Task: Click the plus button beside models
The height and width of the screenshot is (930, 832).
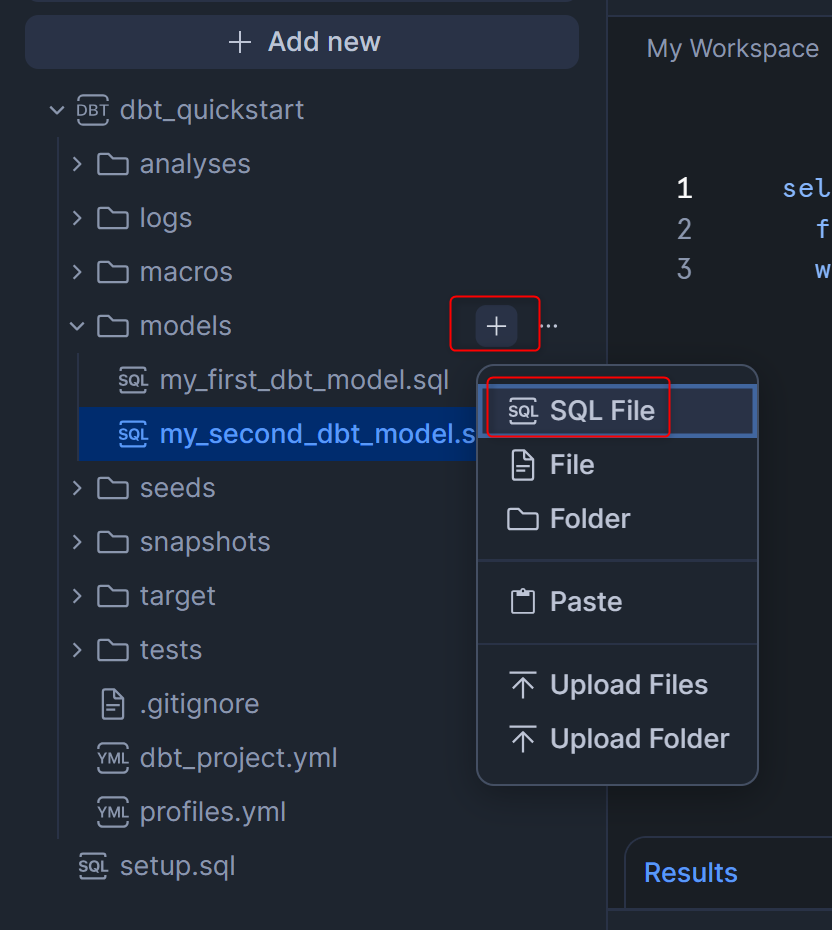Action: [x=496, y=326]
